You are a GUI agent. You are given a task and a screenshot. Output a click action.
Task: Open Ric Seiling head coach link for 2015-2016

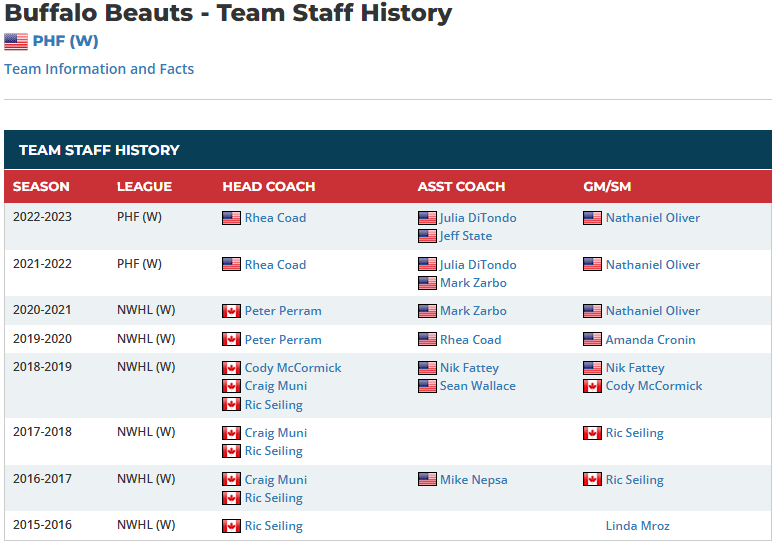(x=274, y=526)
